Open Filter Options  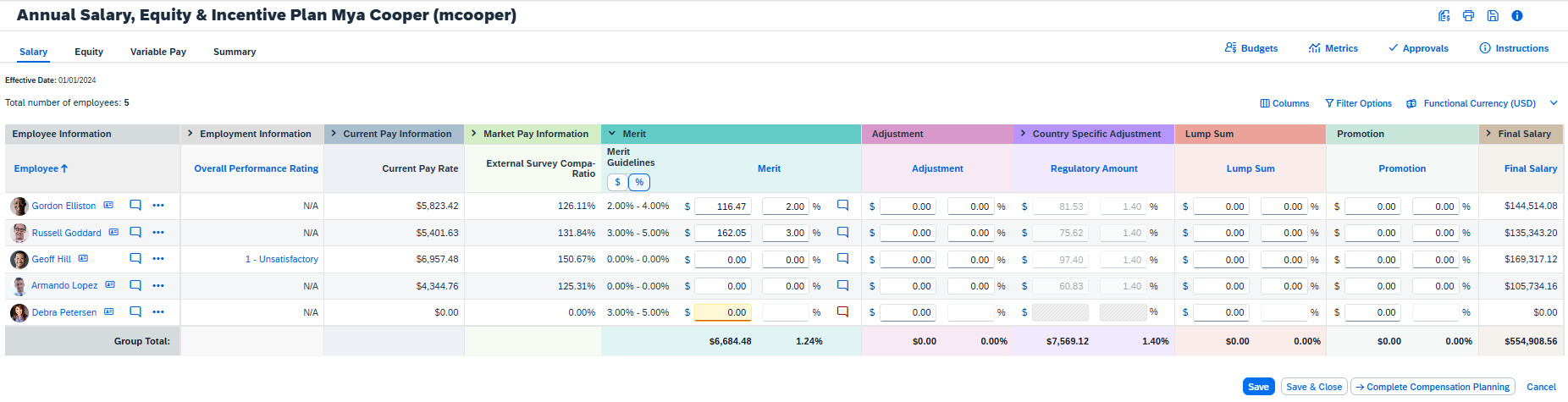tap(1358, 103)
